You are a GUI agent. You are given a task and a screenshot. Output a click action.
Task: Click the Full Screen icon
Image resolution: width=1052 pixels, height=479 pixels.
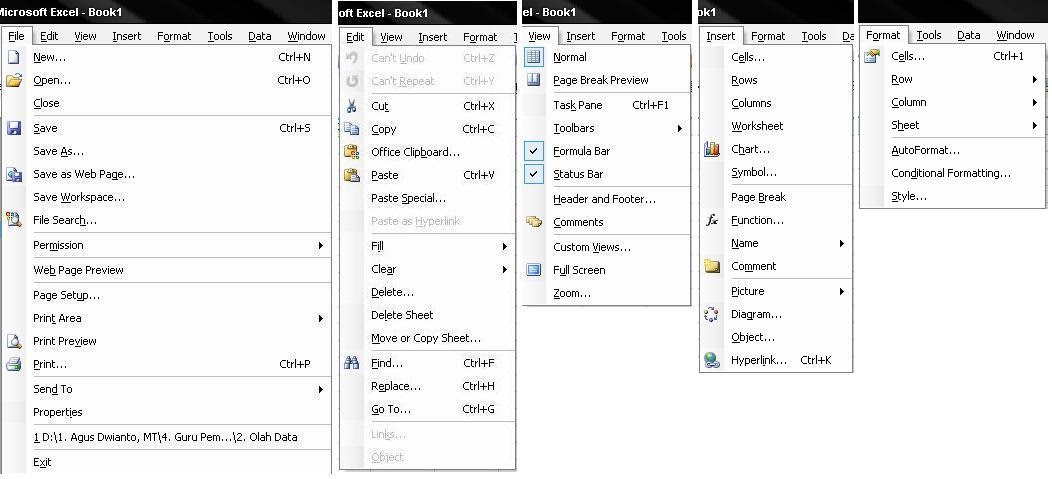point(534,270)
